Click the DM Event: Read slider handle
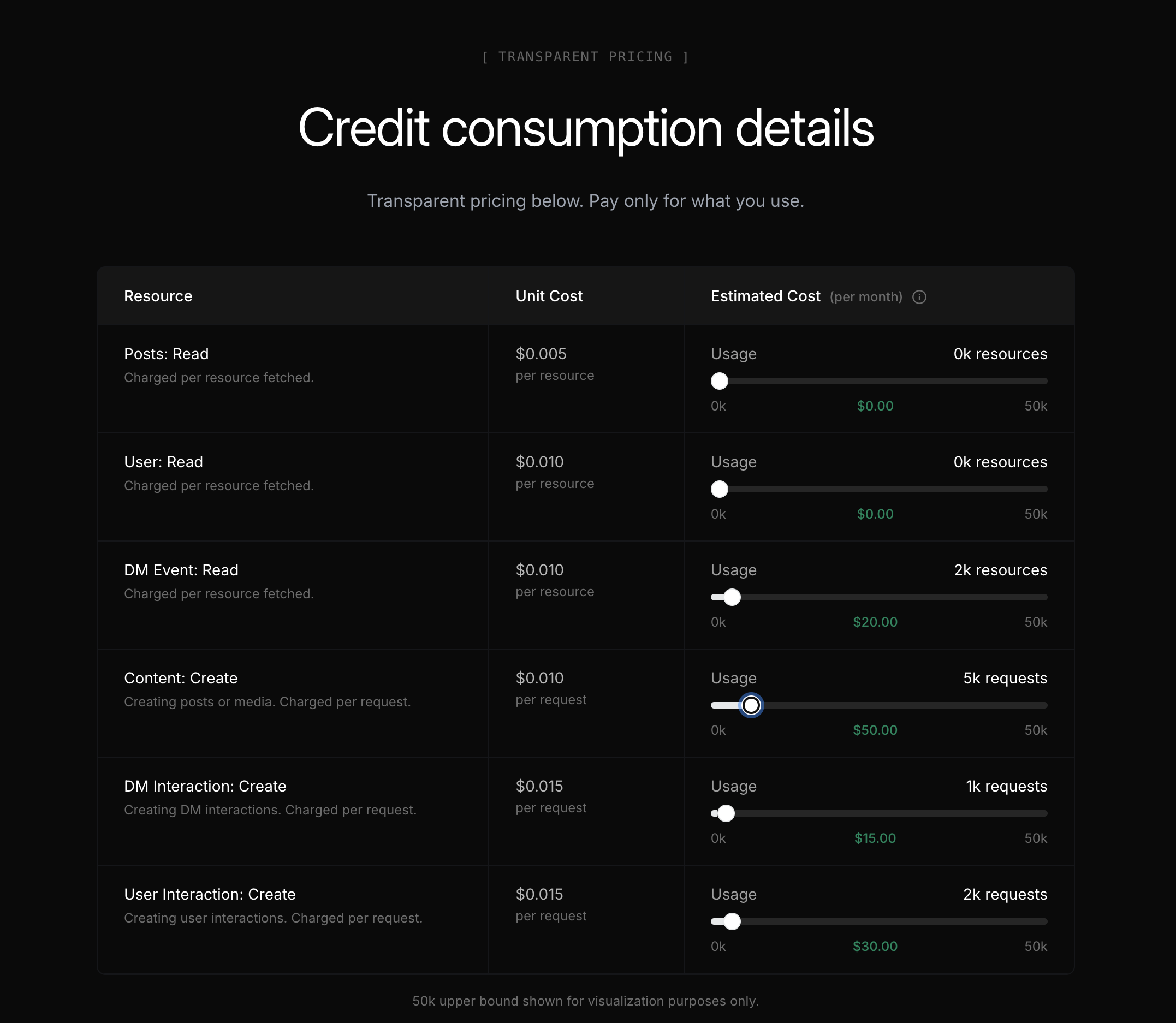Viewport: 1176px width, 1023px height. (732, 597)
